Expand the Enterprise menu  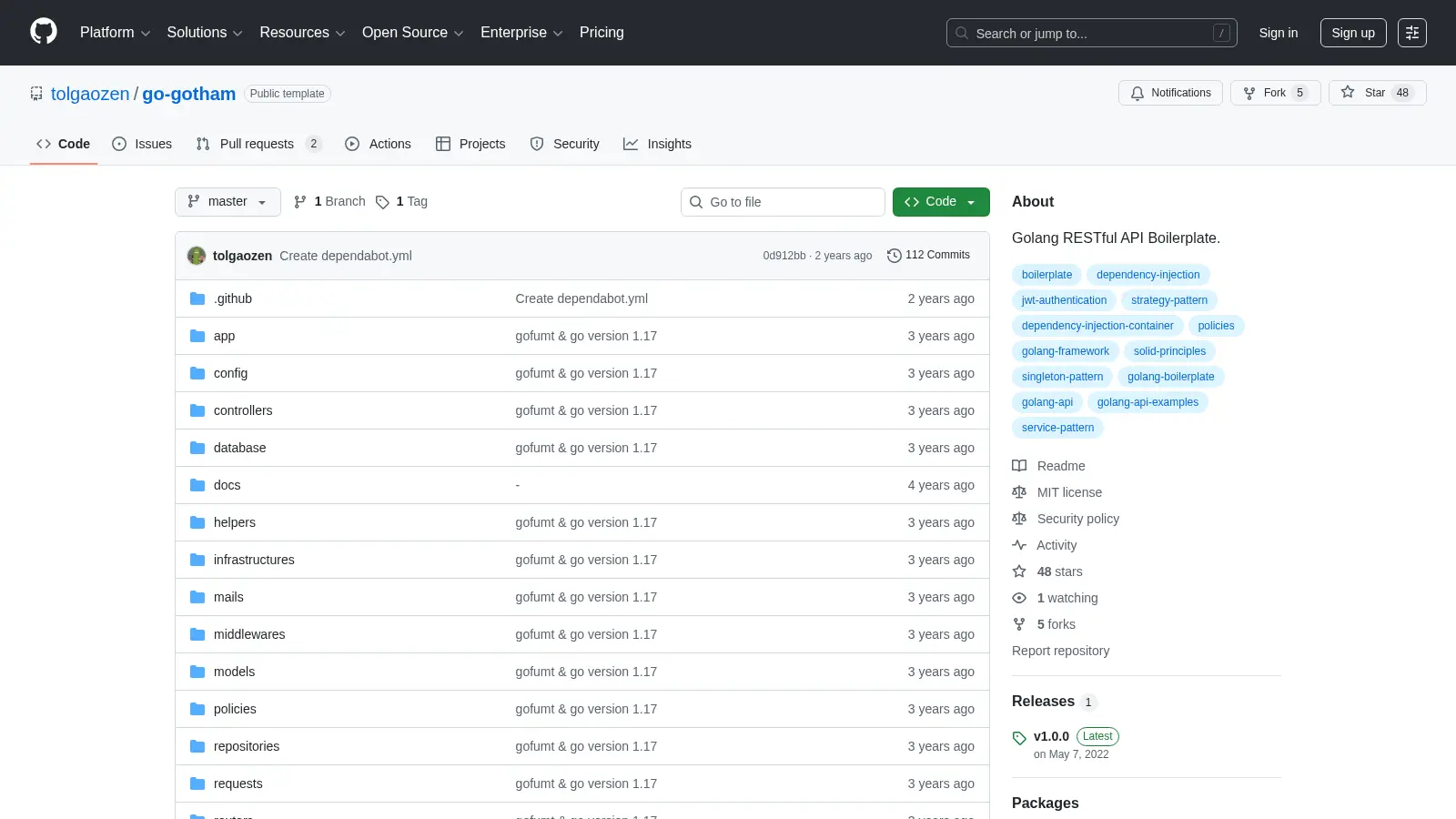[x=521, y=33]
